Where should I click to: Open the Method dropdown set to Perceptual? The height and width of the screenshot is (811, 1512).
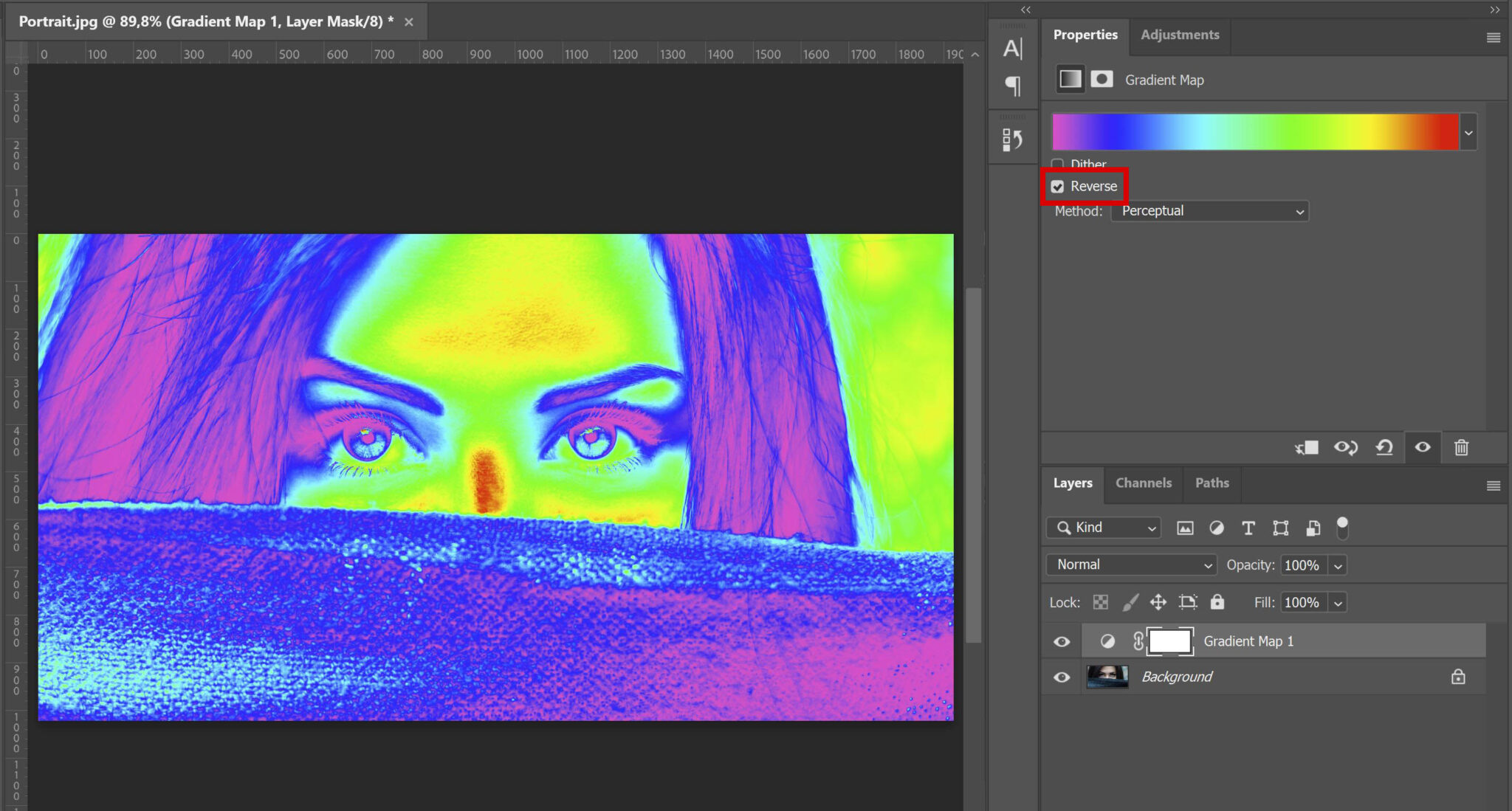pyautogui.click(x=1210, y=211)
